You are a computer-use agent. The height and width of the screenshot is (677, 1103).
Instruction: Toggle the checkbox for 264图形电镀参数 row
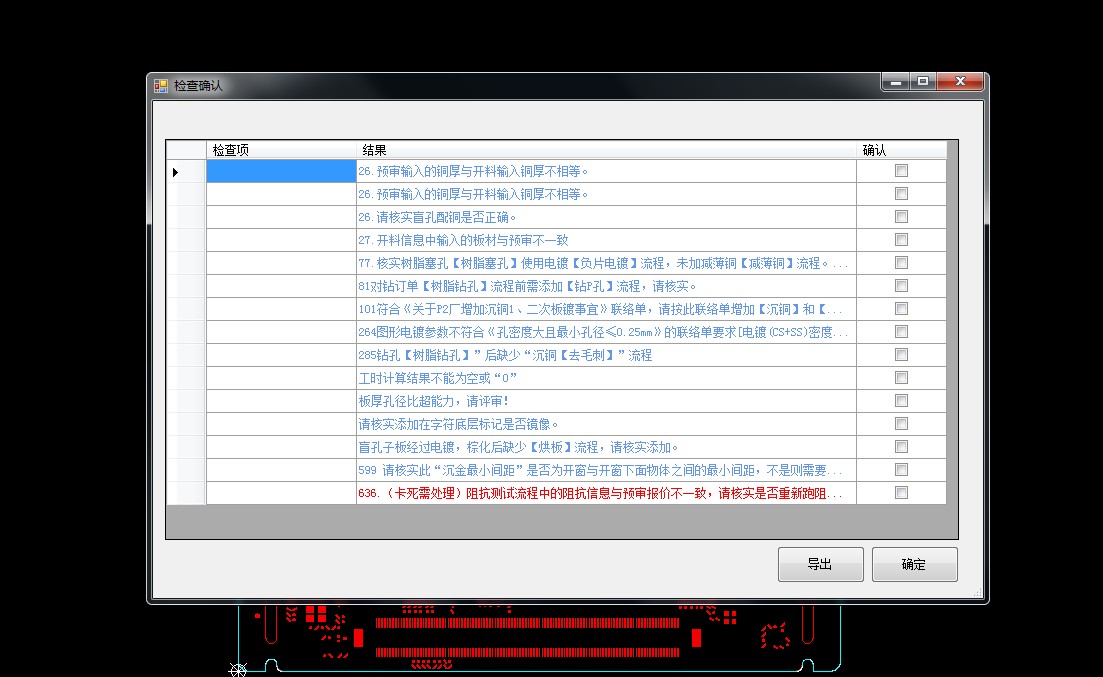click(x=901, y=331)
